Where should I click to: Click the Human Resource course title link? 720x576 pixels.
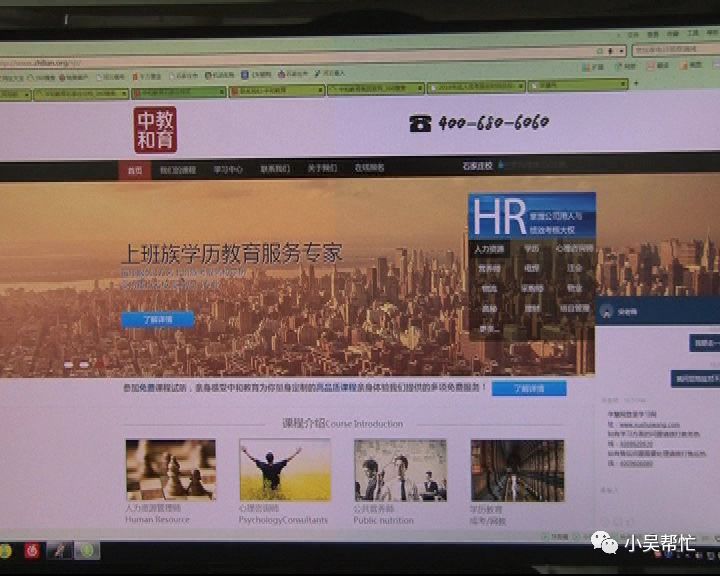[x=157, y=520]
